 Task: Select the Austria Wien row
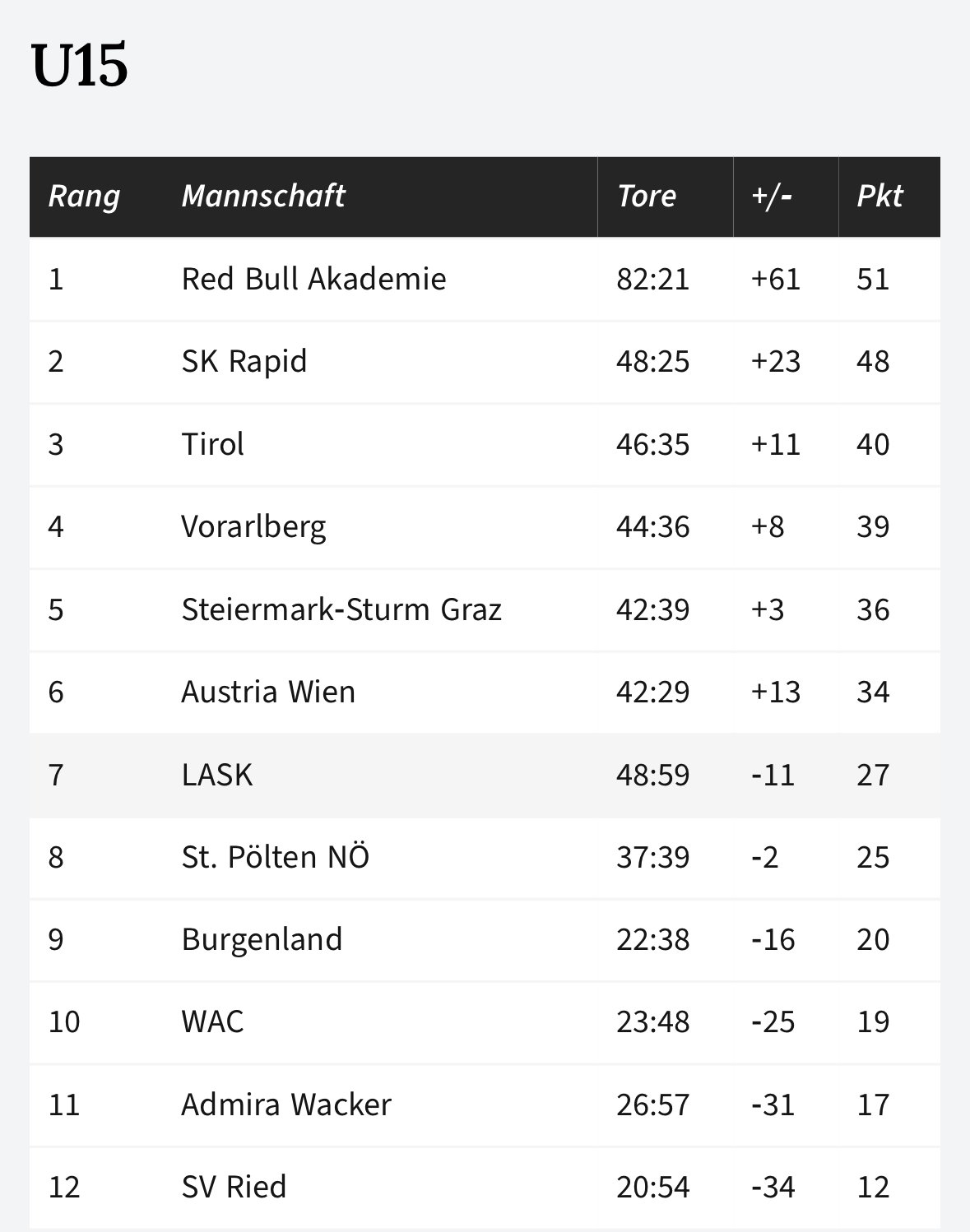coord(485,692)
